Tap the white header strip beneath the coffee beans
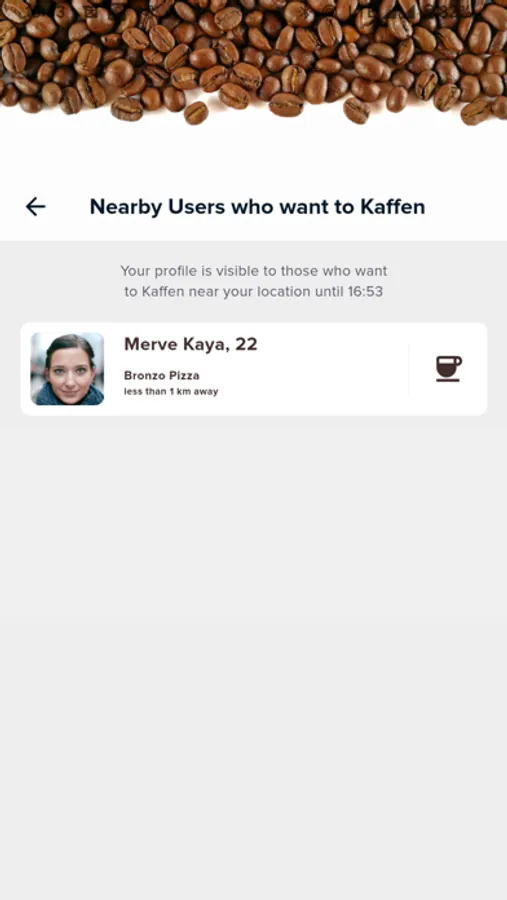The height and width of the screenshot is (900, 507). coord(253,155)
